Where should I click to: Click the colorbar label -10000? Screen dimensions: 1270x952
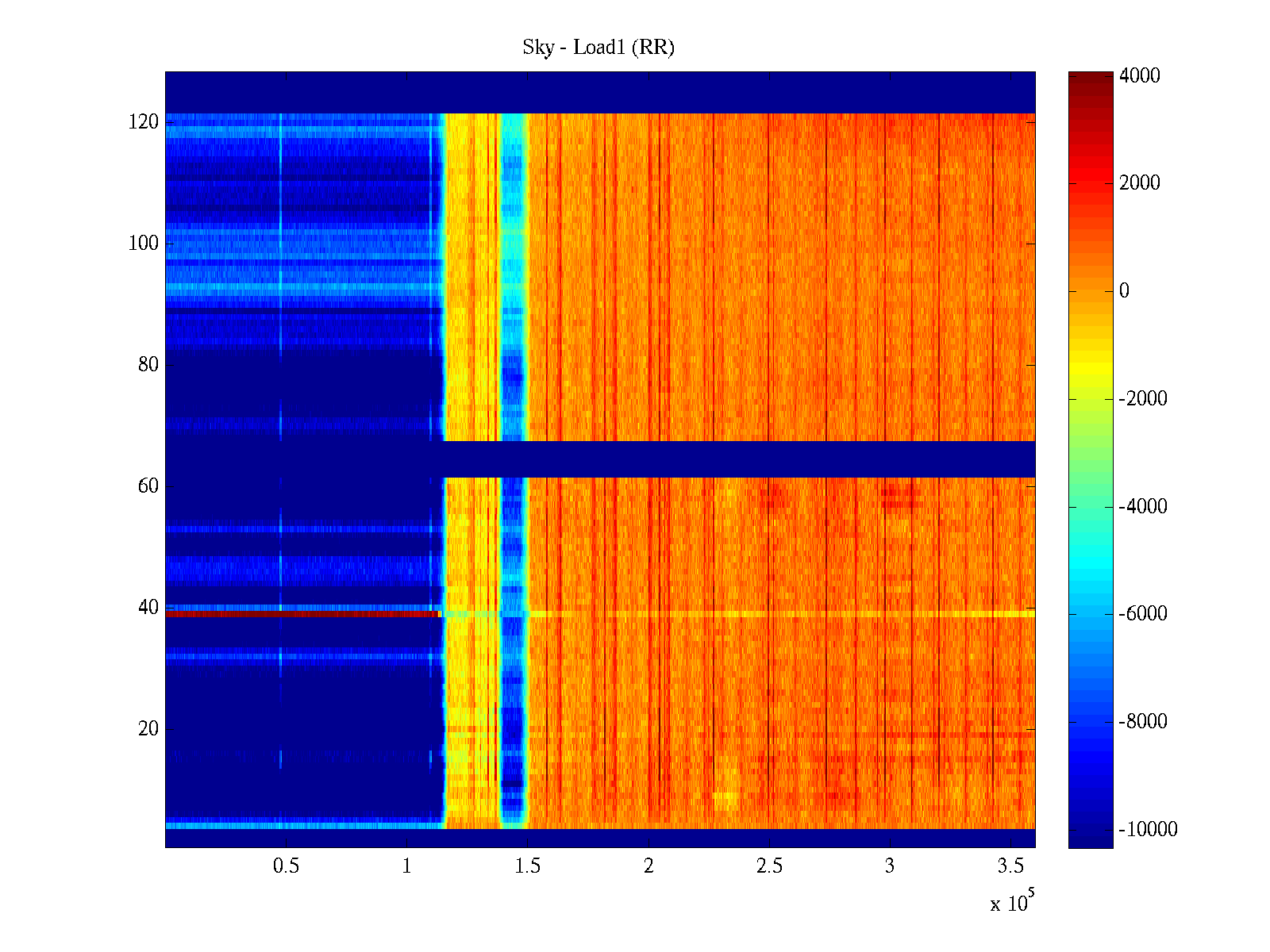coord(1147,830)
